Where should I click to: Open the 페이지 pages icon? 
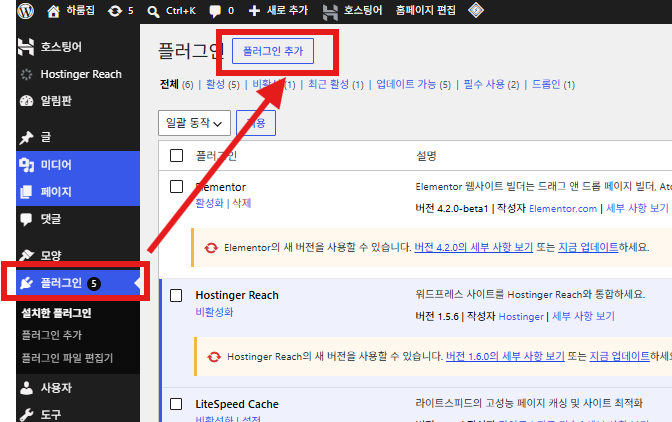tap(26, 192)
